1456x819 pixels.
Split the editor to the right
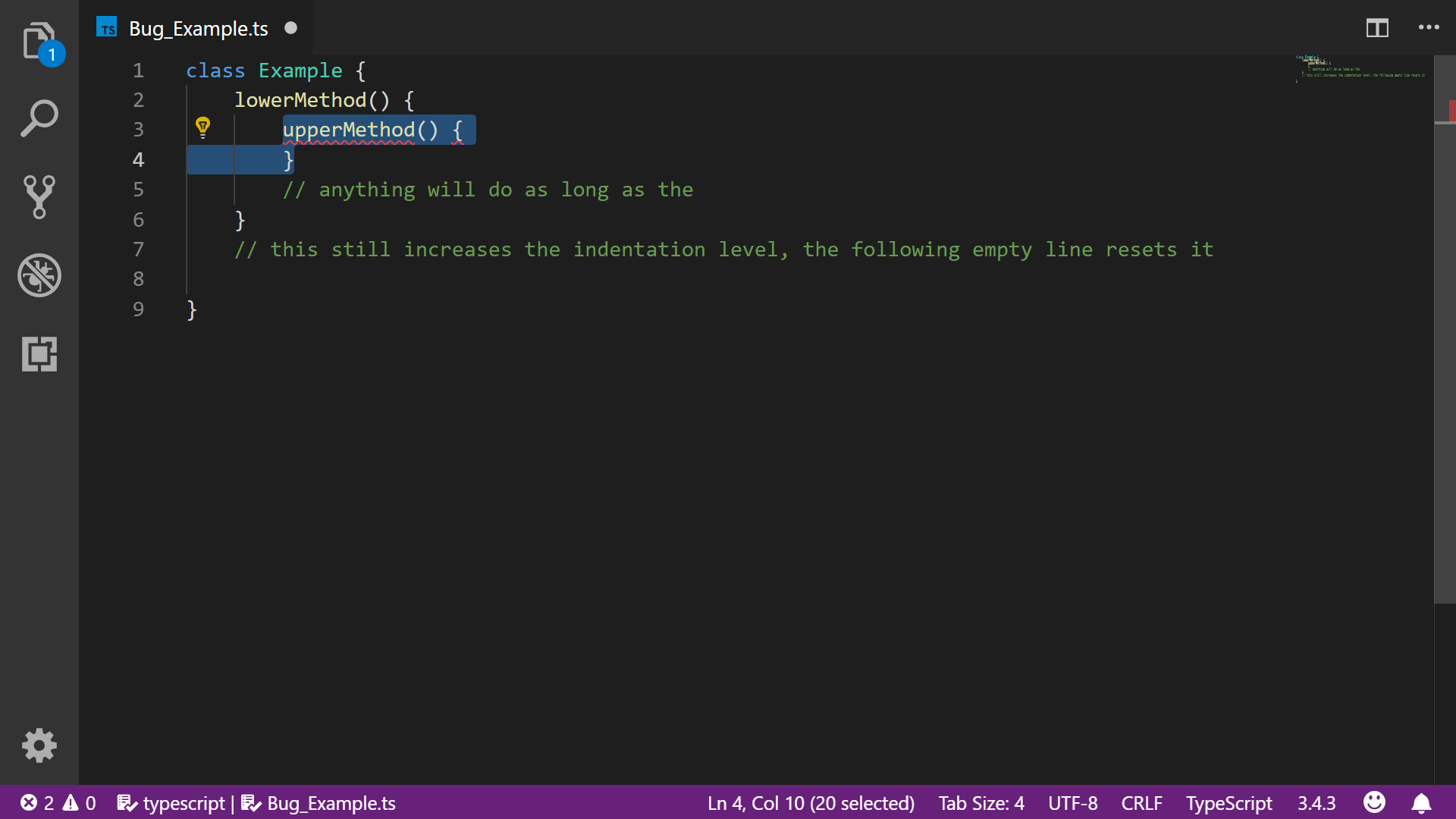[x=1377, y=28]
